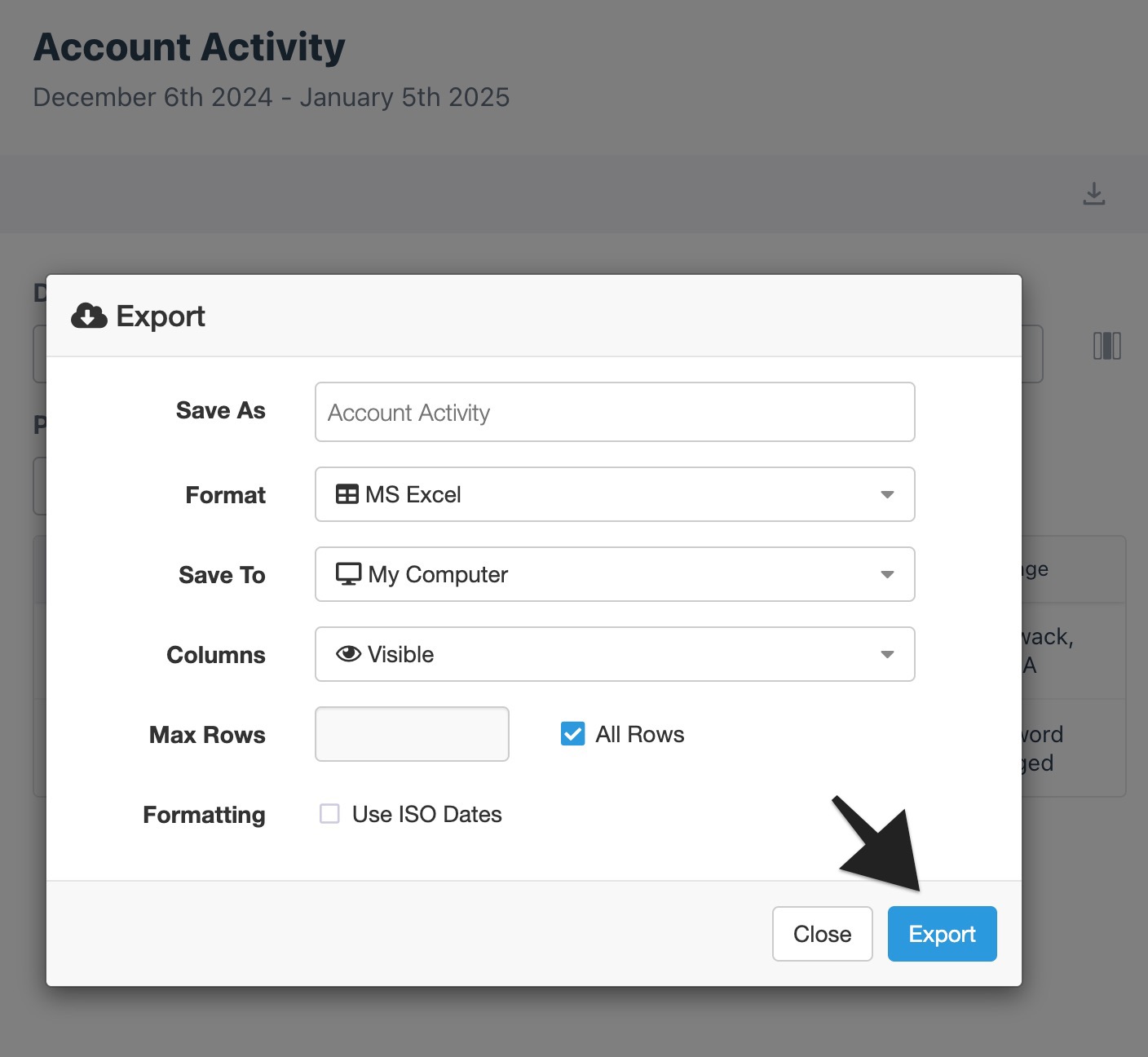Image resolution: width=1148 pixels, height=1057 pixels.
Task: Click the blue Export button
Action: coord(942,934)
